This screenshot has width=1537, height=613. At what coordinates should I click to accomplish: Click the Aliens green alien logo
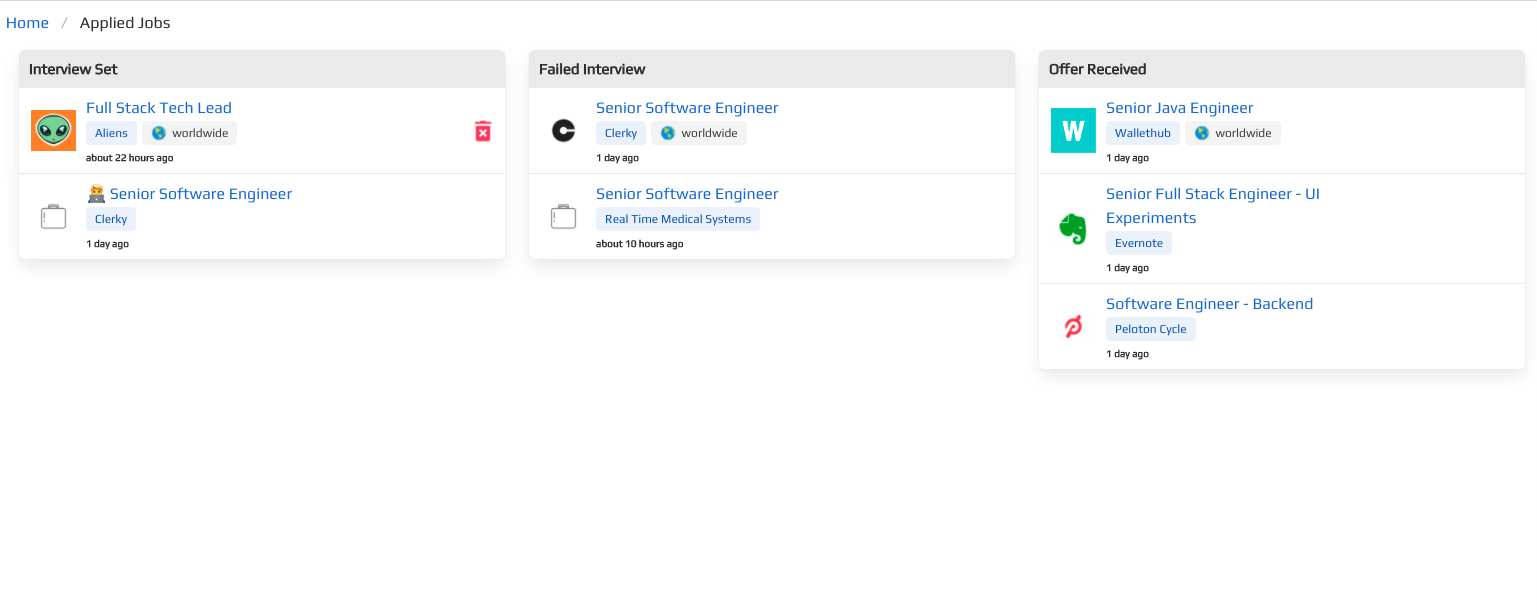pyautogui.click(x=53, y=131)
